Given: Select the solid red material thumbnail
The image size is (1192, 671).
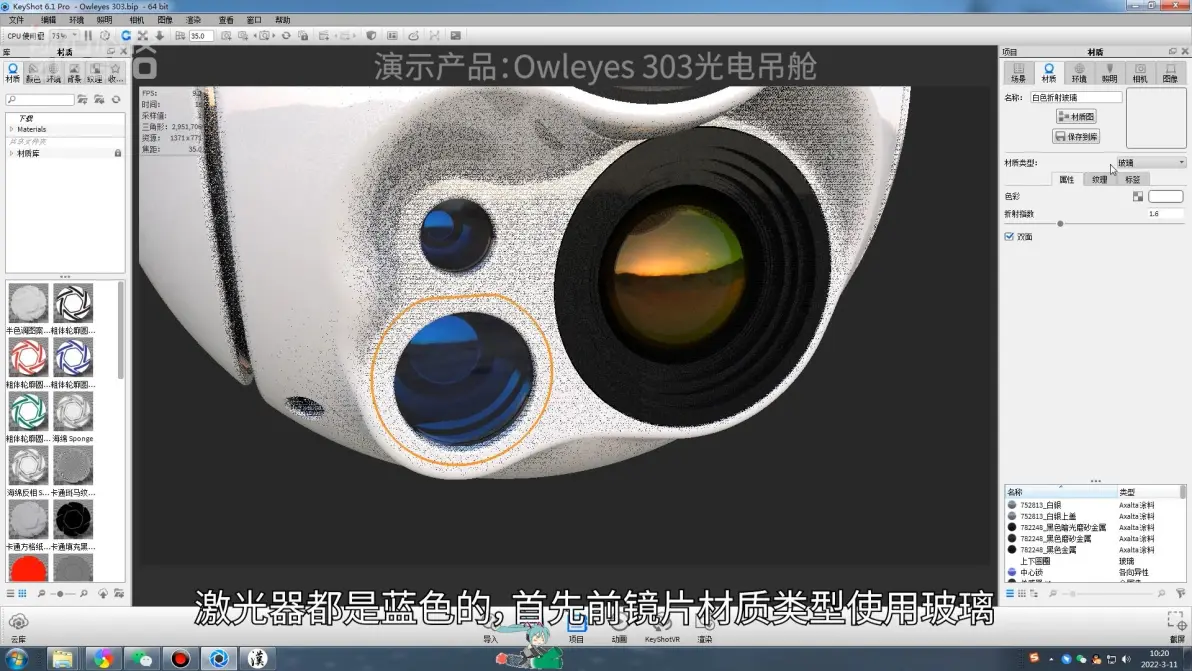Looking at the screenshot, I should pyautogui.click(x=28, y=568).
